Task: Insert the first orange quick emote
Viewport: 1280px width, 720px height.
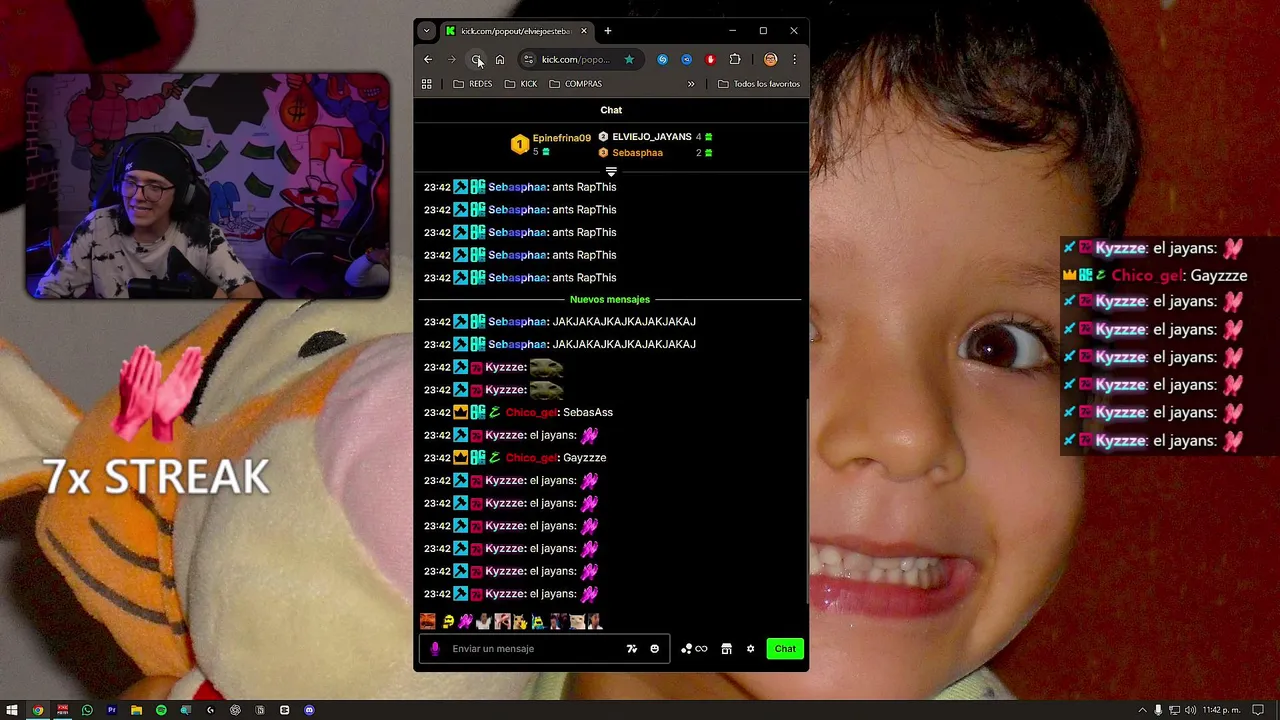Action: [428, 622]
